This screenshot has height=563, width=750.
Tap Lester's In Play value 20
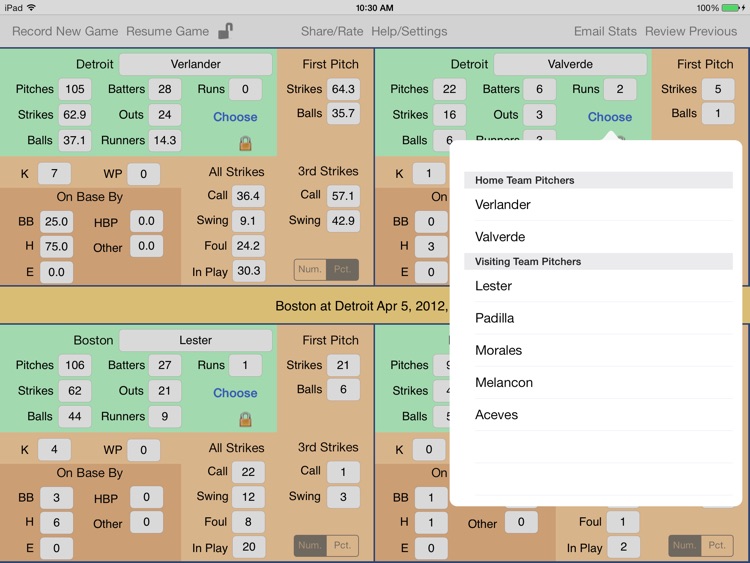249,547
